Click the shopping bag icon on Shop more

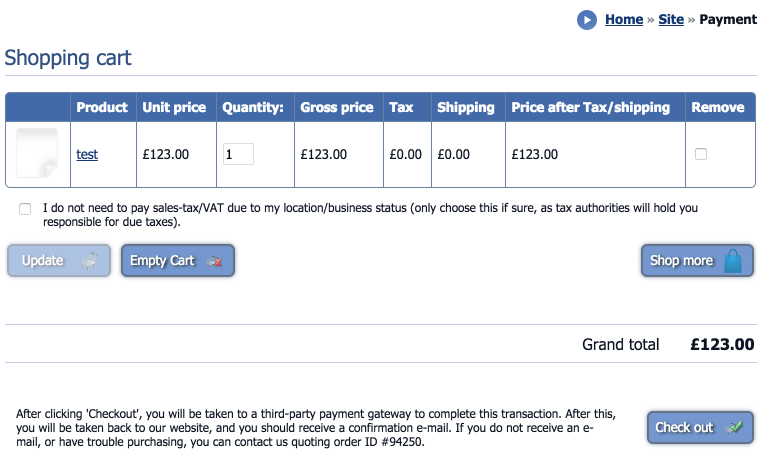click(x=733, y=261)
